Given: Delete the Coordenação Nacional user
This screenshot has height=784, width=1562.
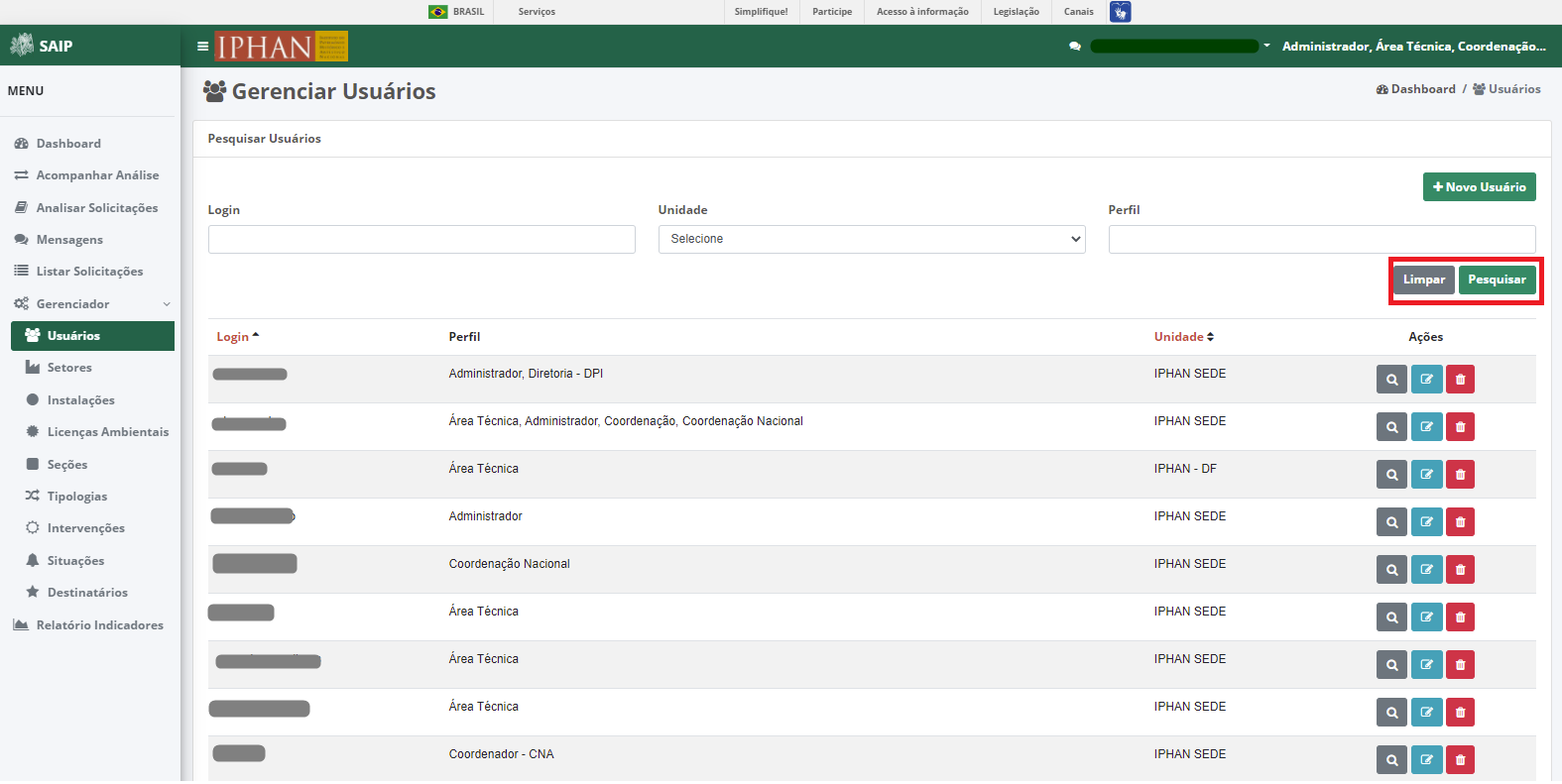Looking at the screenshot, I should coord(1460,570).
